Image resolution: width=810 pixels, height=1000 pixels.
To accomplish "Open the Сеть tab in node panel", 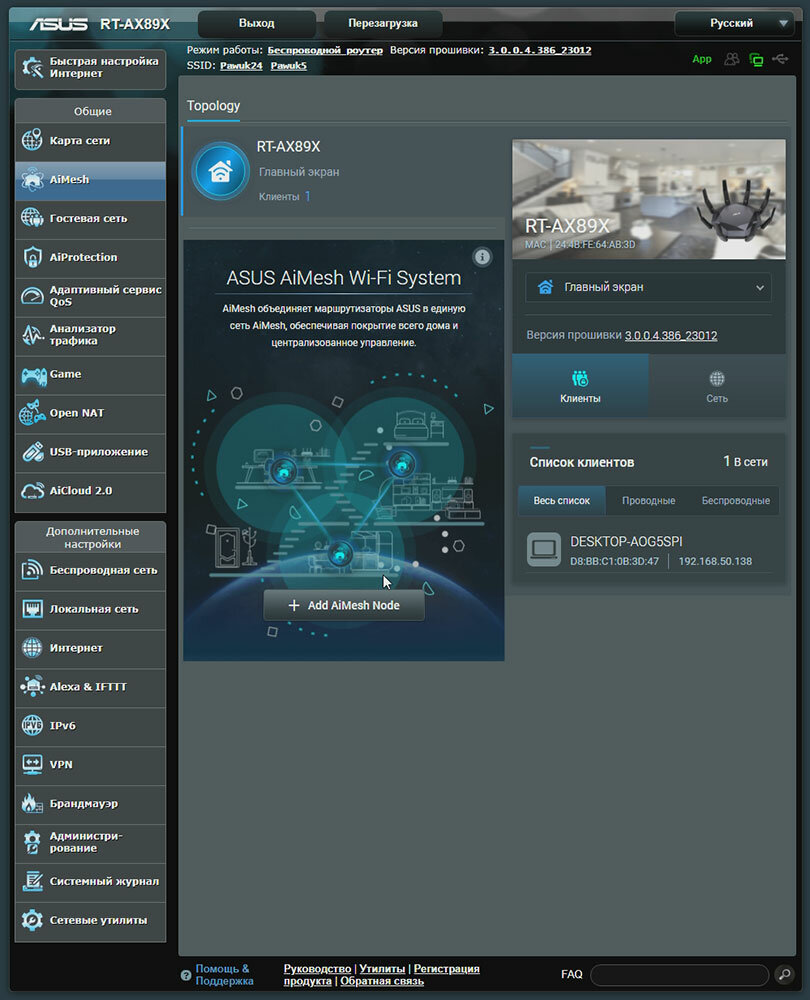I will coord(717,386).
